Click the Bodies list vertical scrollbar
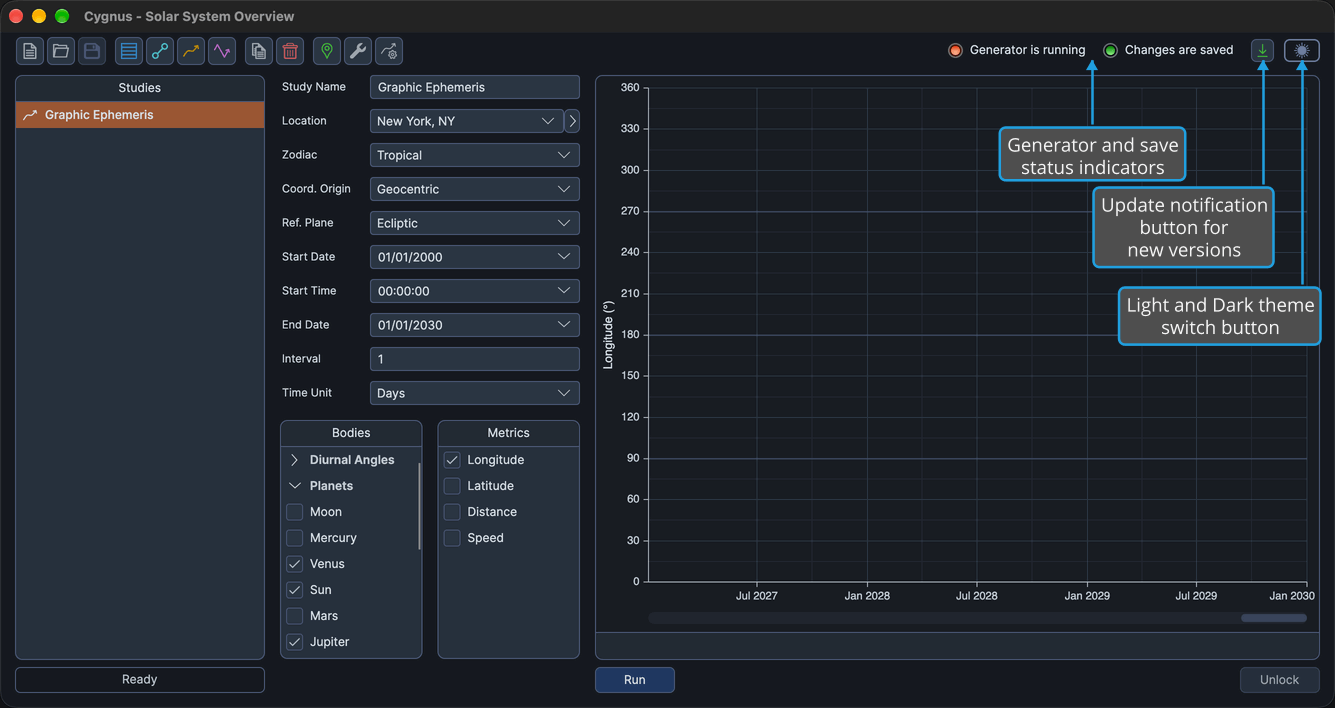This screenshot has width=1335, height=708. (419, 505)
